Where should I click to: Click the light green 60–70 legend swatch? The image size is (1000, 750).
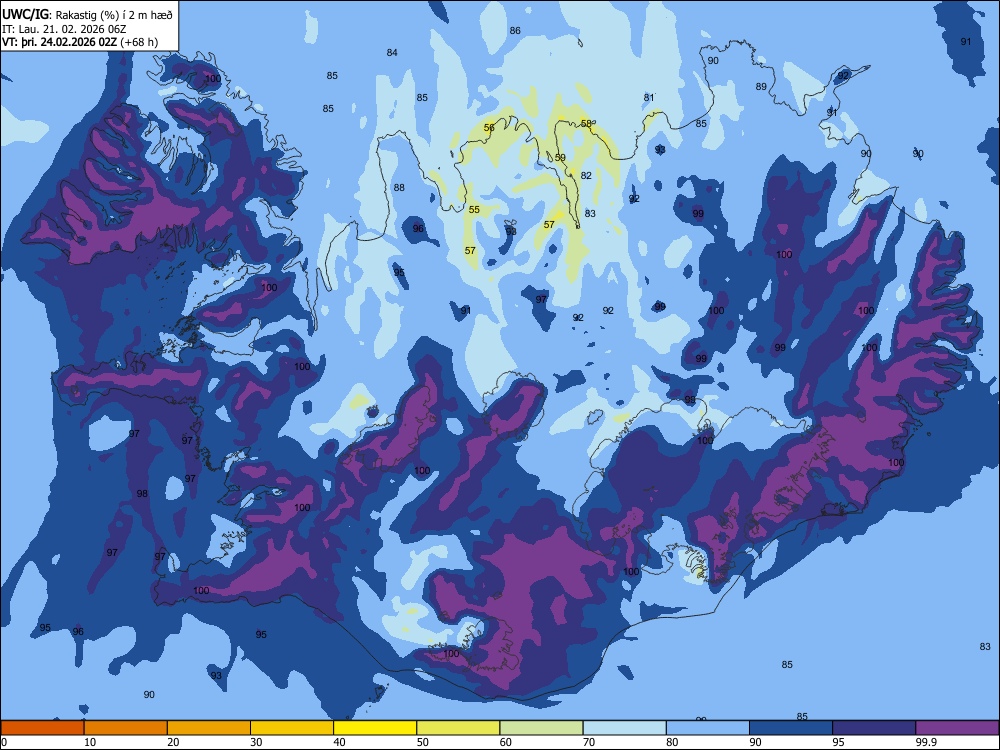[x=541, y=728]
